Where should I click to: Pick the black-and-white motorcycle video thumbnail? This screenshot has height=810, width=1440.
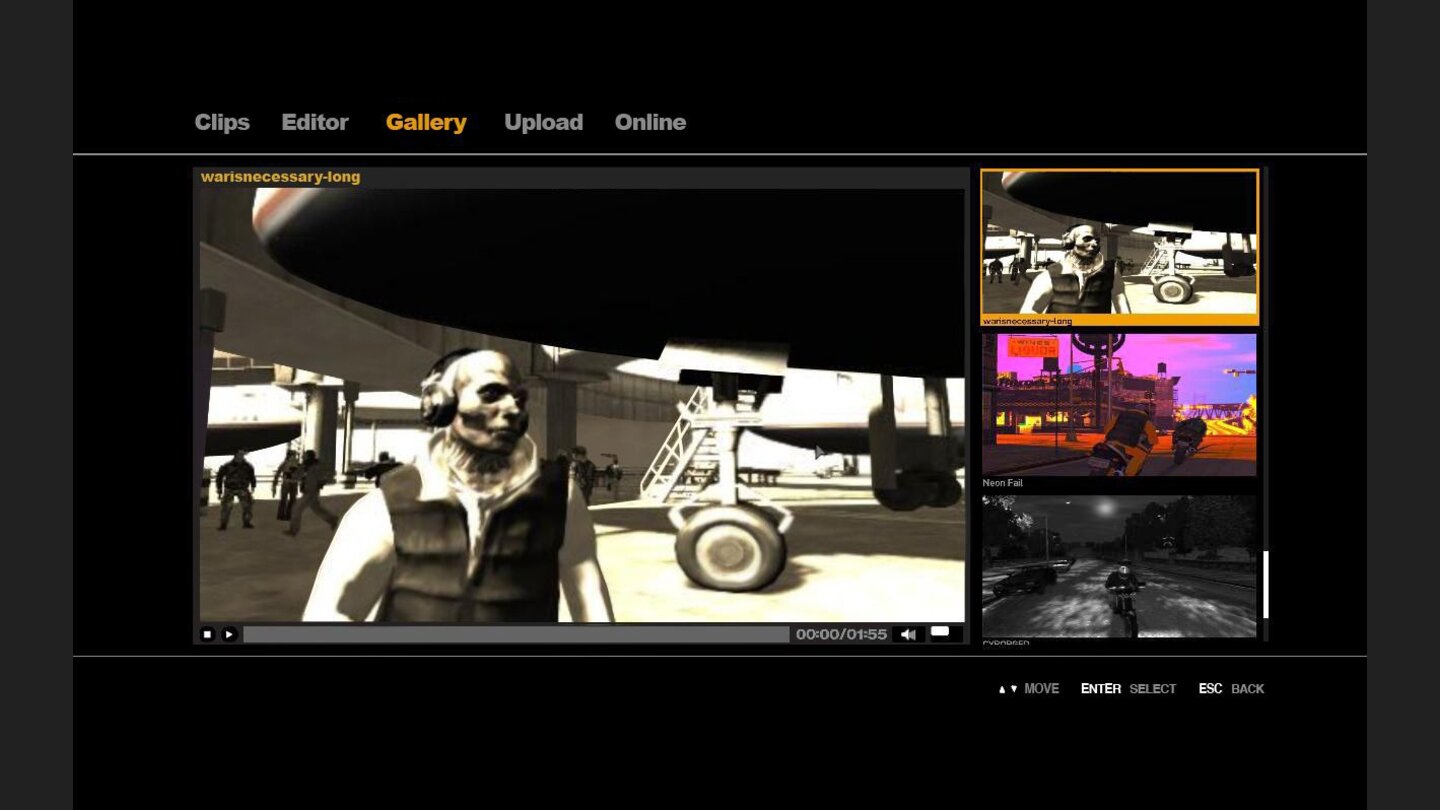(x=1119, y=566)
